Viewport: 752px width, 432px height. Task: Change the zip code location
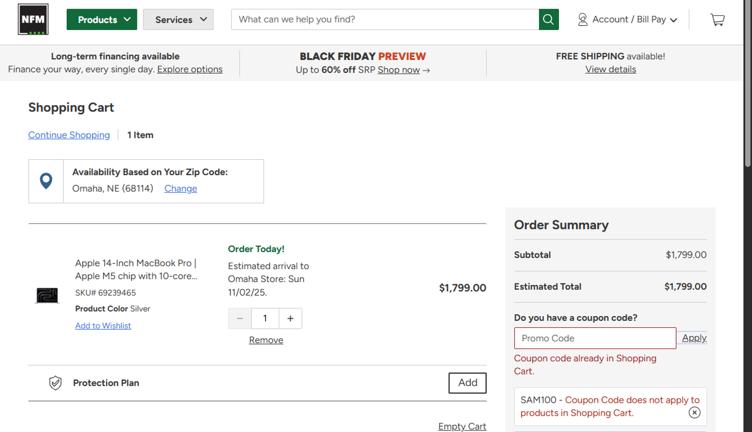click(180, 188)
